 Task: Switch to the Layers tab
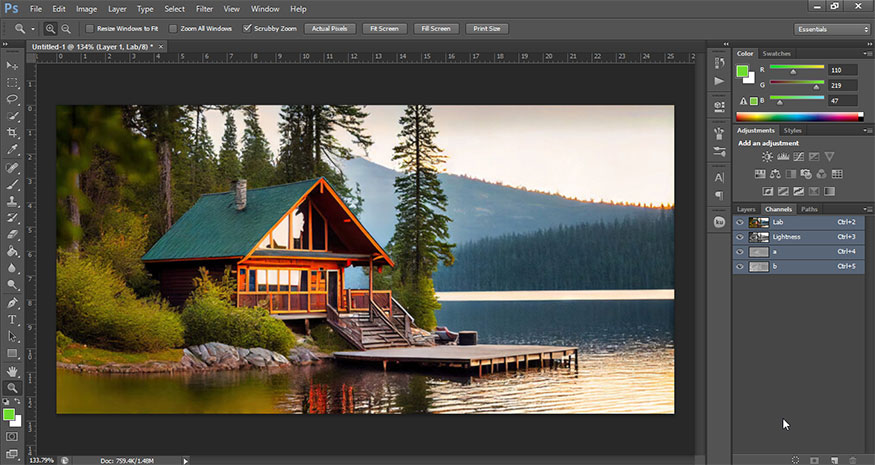[746, 209]
